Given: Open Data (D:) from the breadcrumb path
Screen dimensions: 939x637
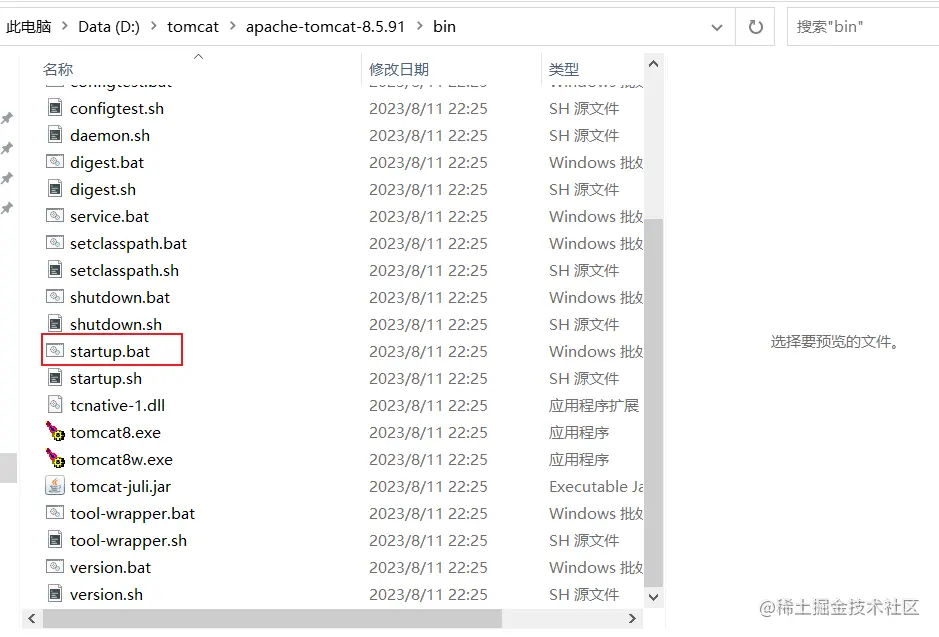Looking at the screenshot, I should [x=108, y=27].
